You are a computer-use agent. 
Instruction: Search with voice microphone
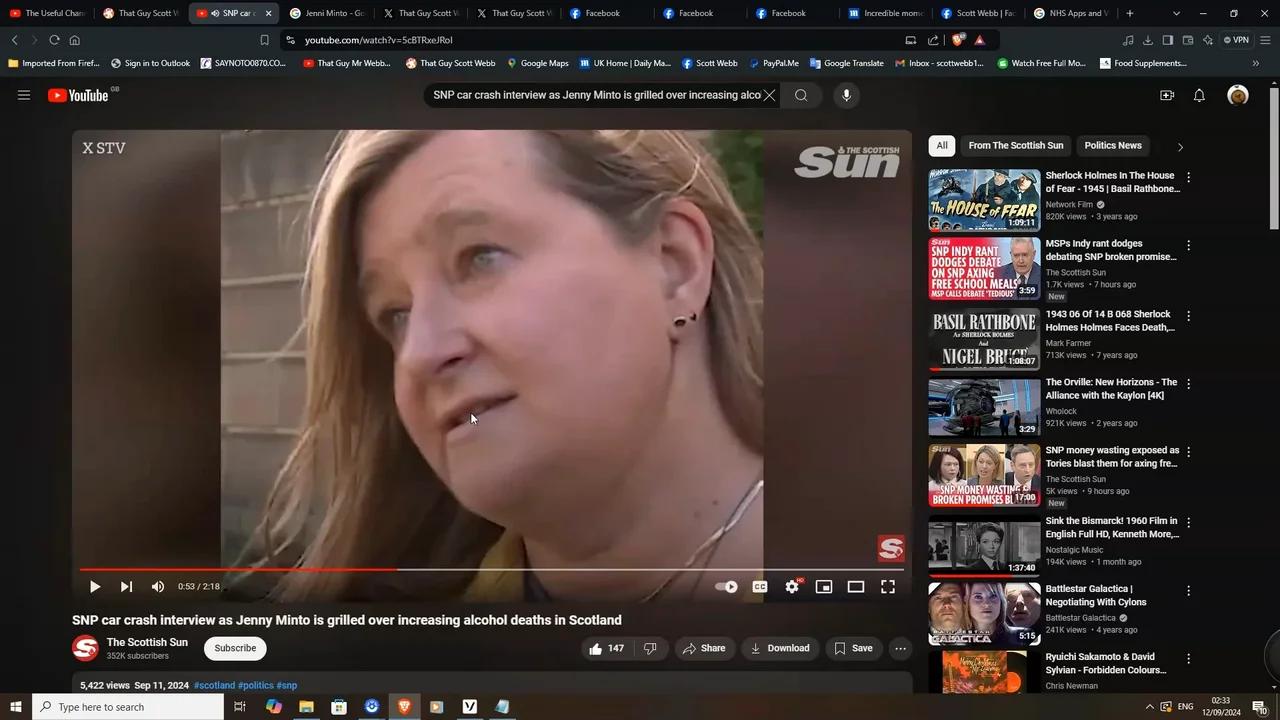click(846, 95)
